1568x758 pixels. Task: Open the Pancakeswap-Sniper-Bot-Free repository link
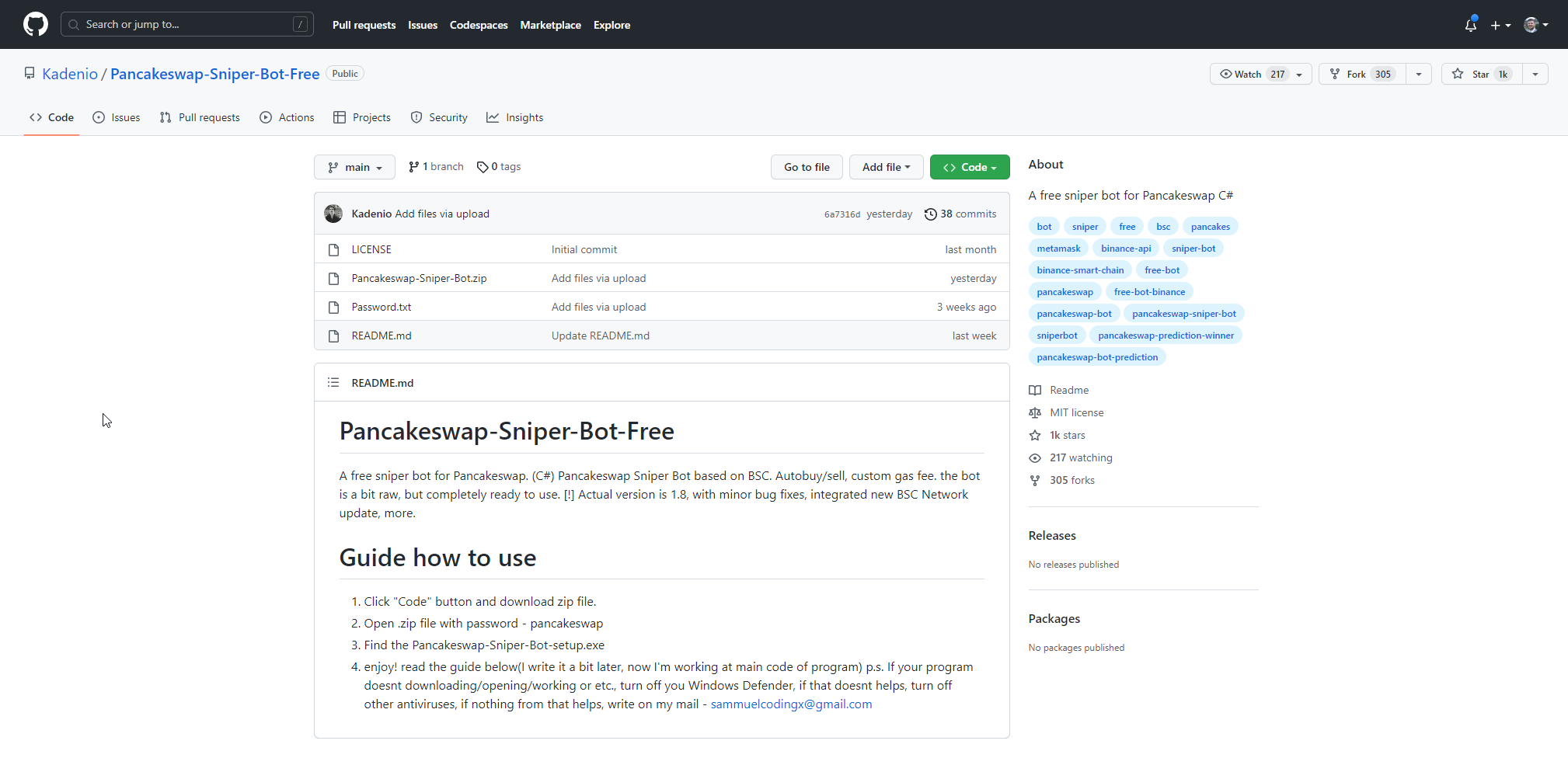pos(215,74)
